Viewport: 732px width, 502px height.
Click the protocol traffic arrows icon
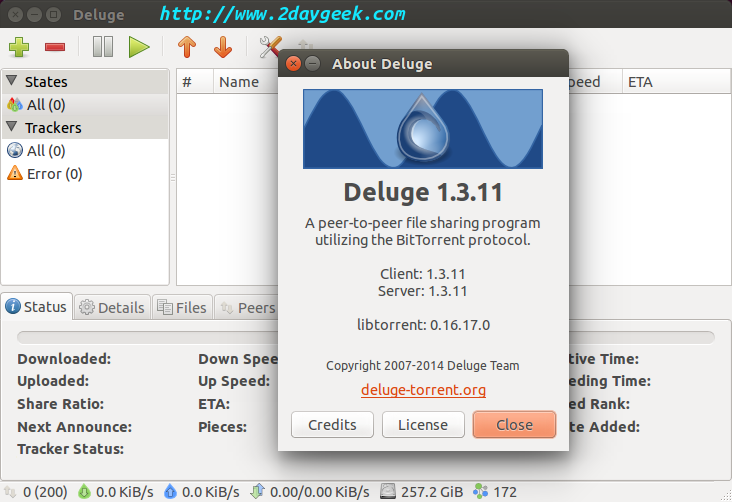point(257,491)
